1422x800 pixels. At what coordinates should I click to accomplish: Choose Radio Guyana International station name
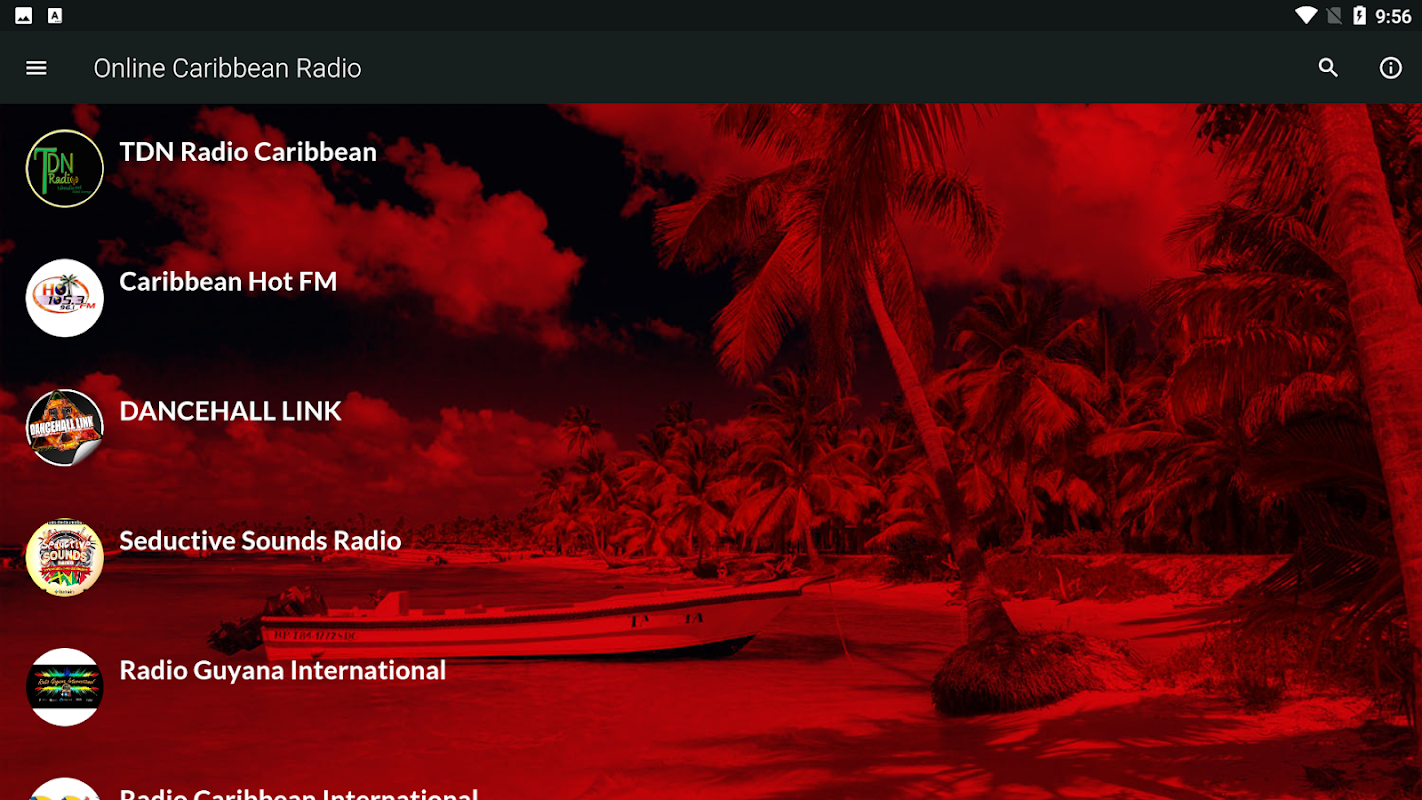283,670
